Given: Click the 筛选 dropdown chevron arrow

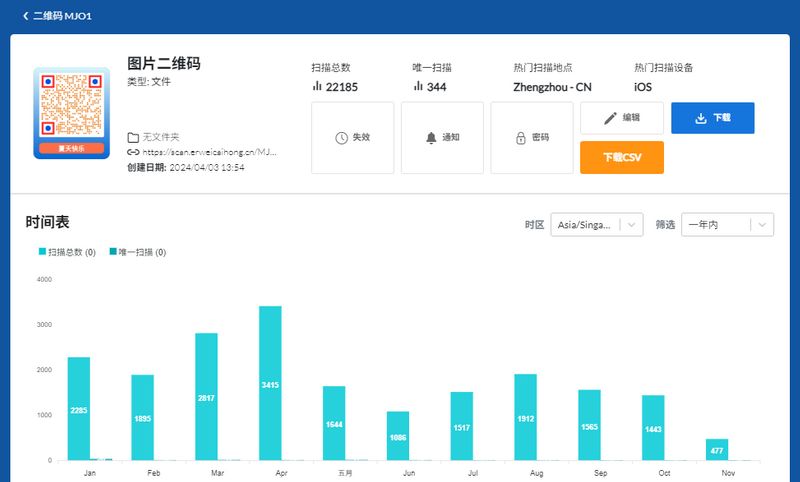Looking at the screenshot, I should tap(763, 225).
